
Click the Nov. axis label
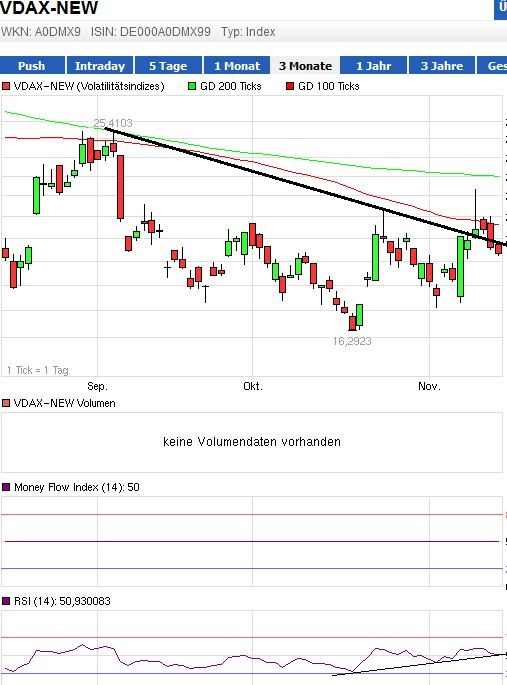(429, 386)
